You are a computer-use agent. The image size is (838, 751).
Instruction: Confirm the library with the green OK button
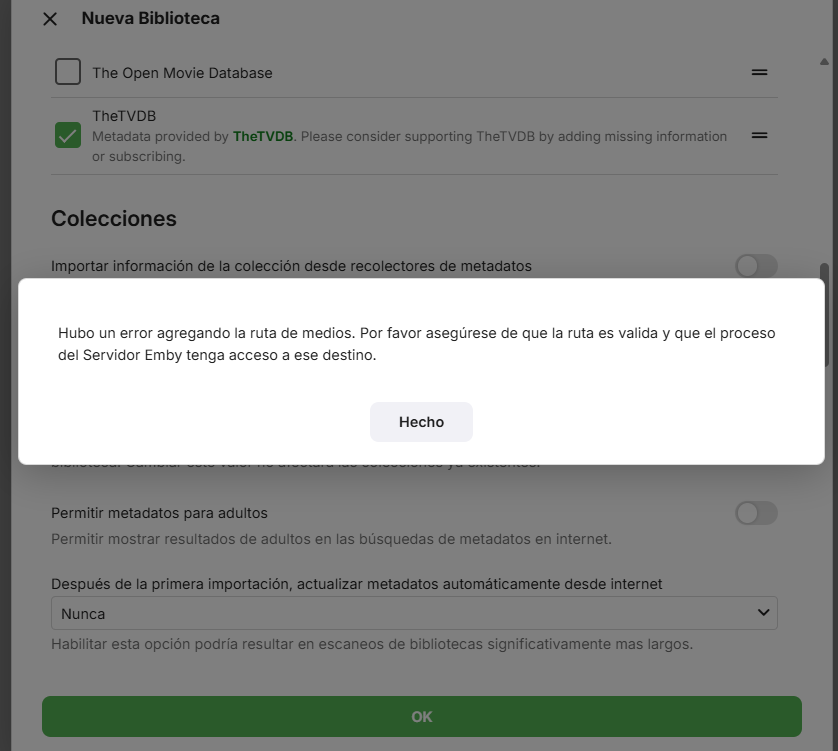click(421, 716)
